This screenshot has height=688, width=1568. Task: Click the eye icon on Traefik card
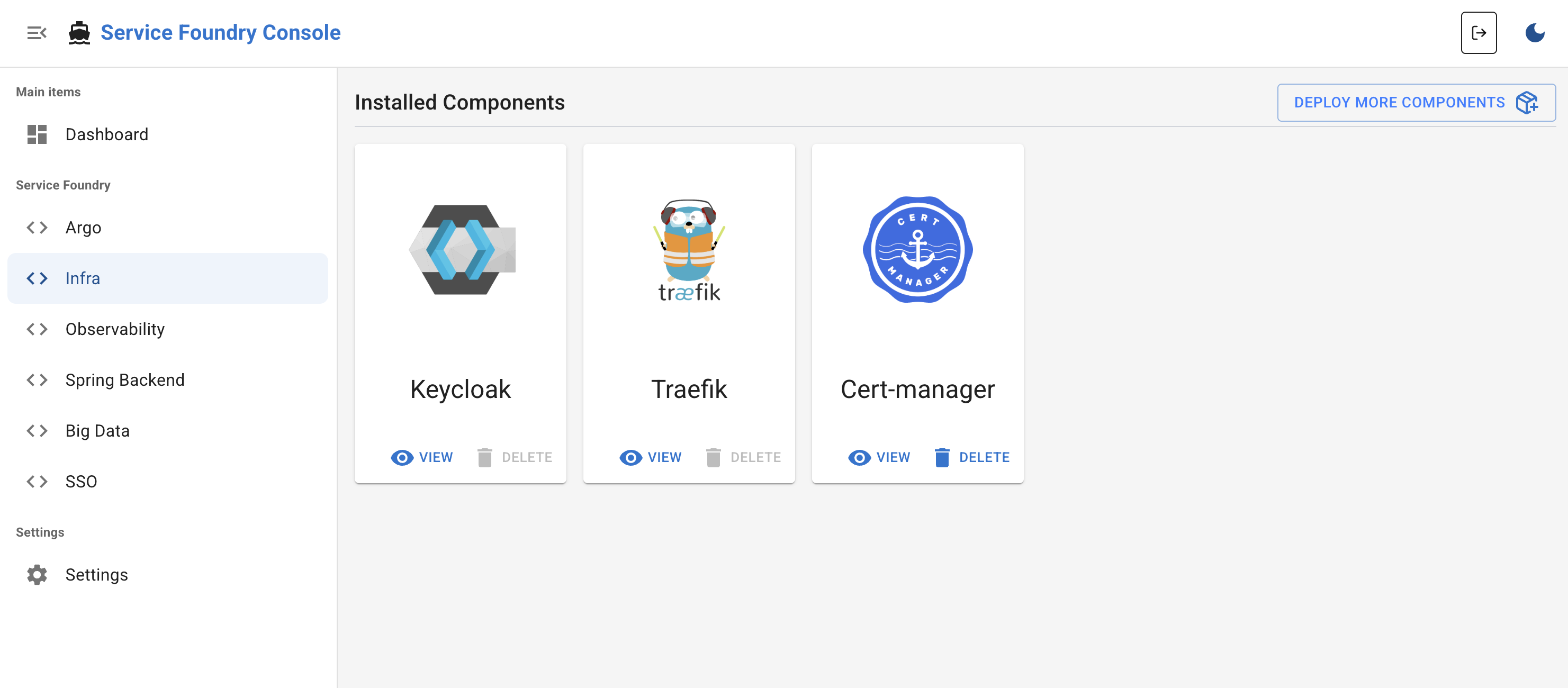coord(630,457)
